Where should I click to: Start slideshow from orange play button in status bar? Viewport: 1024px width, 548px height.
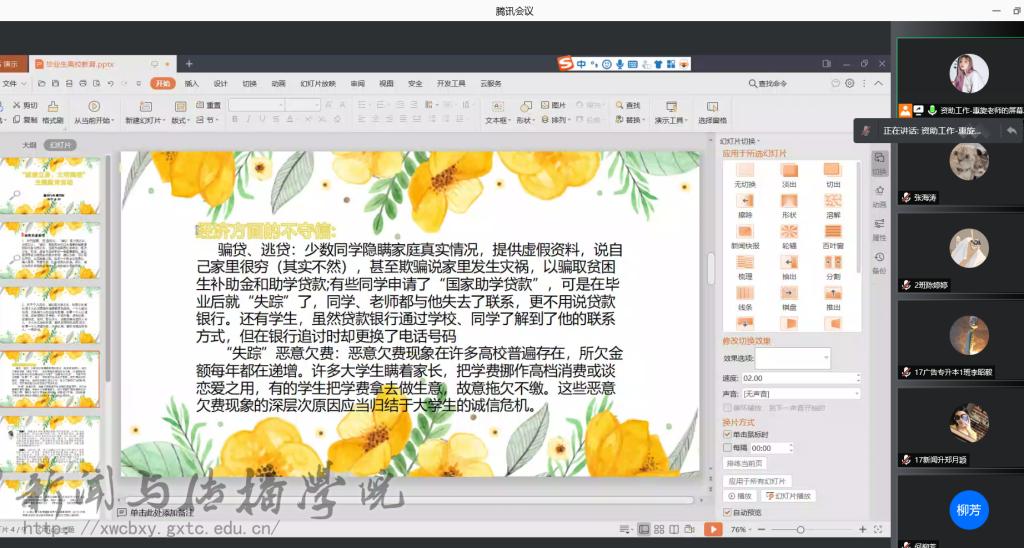tap(713, 530)
